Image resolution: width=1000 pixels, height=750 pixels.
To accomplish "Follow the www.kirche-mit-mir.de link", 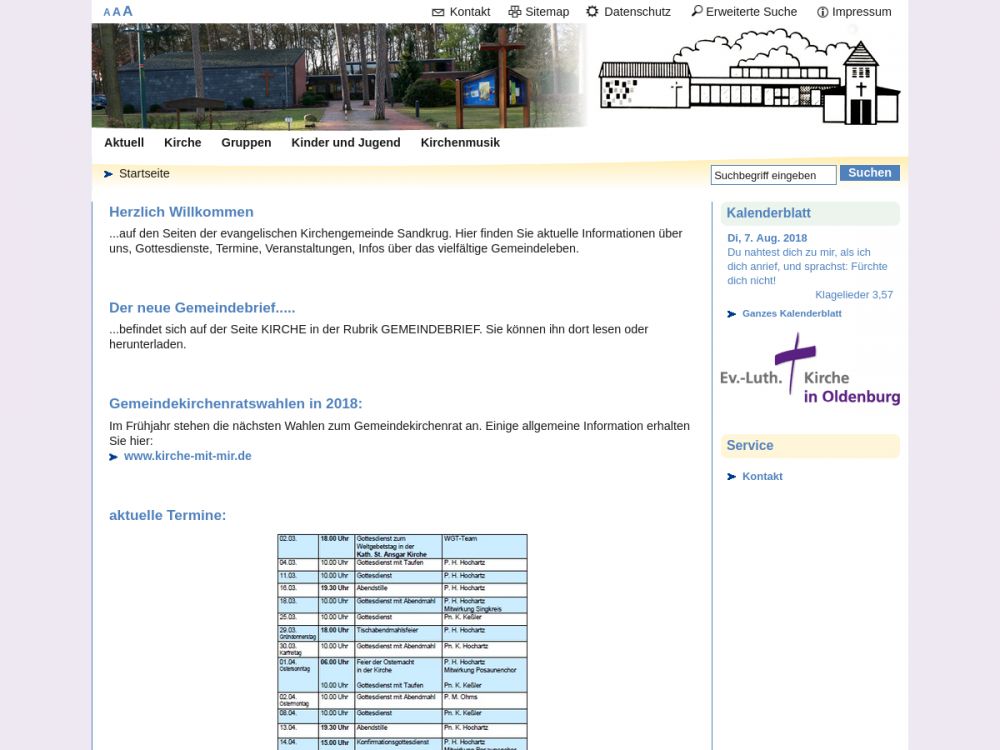I will pos(187,456).
